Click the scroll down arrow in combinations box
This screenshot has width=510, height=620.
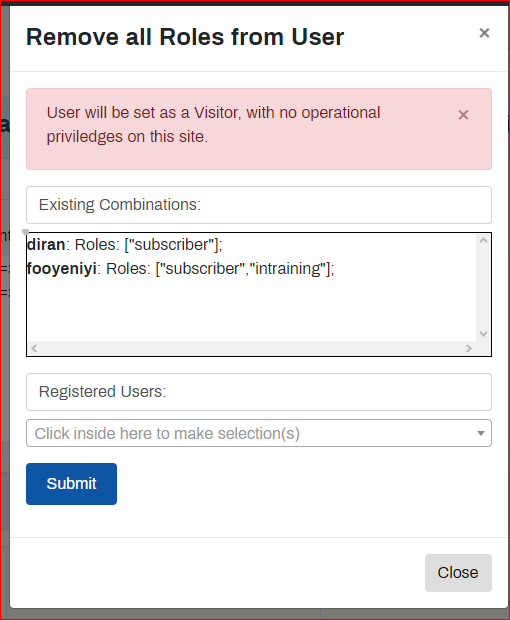click(x=483, y=334)
